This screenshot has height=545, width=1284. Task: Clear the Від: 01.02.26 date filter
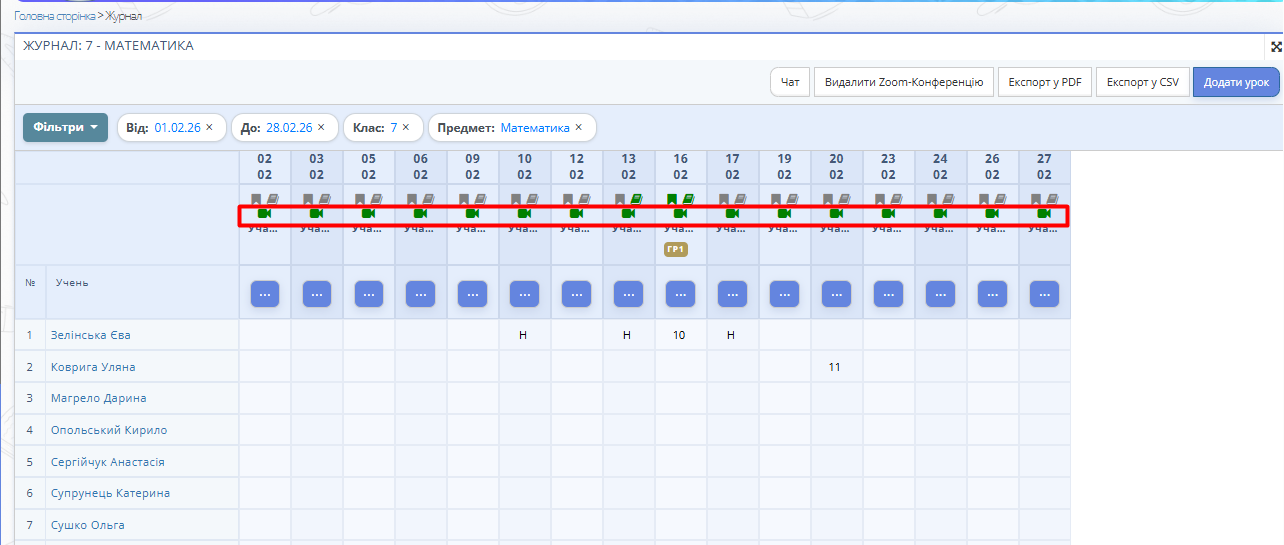point(209,128)
